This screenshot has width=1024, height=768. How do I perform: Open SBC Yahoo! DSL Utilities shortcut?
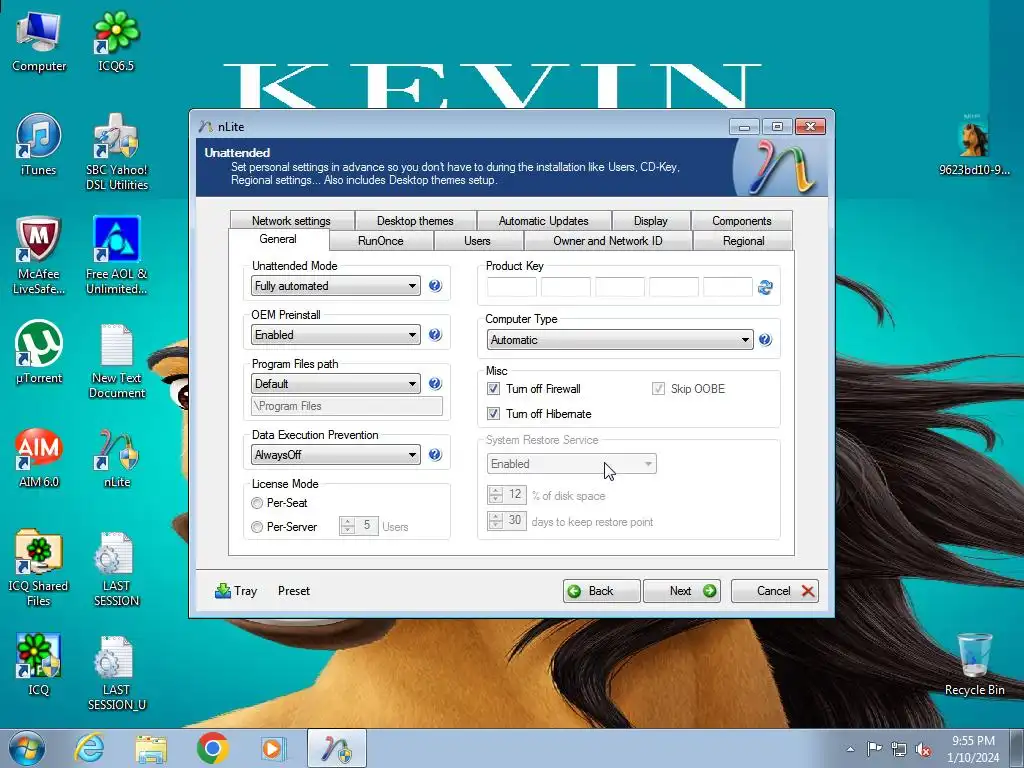(116, 152)
